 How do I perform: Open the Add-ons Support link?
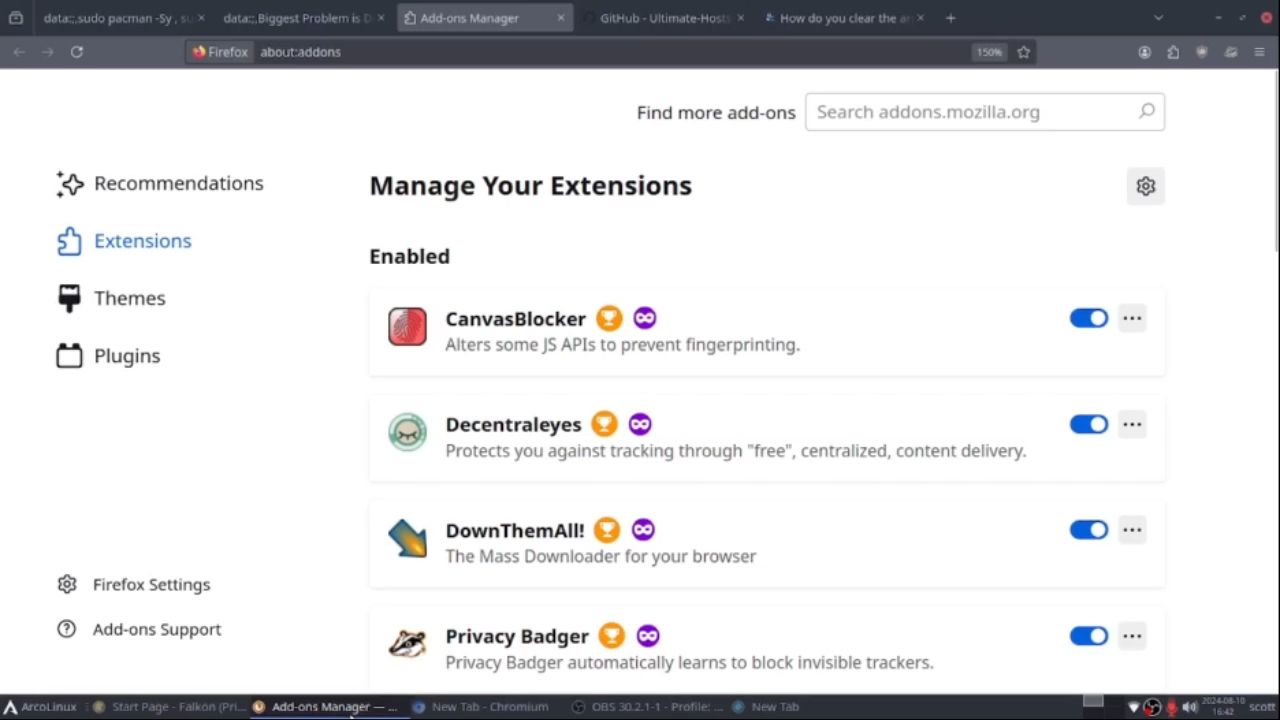(x=156, y=630)
